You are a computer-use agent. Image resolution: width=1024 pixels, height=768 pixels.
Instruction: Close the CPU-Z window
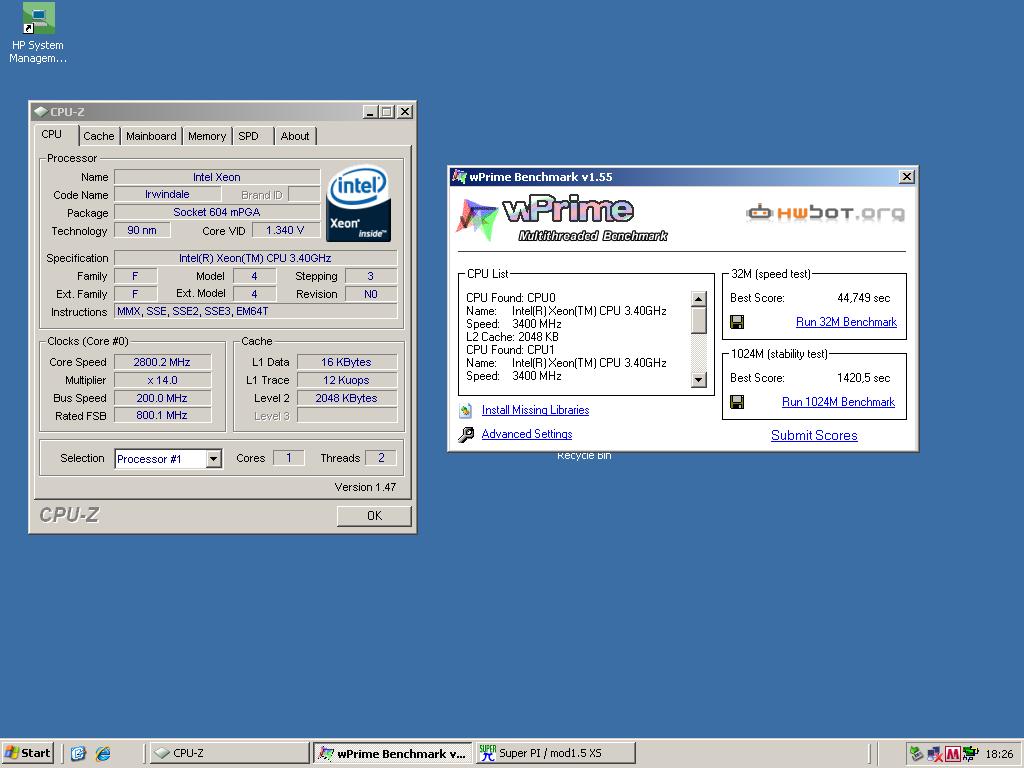click(405, 112)
